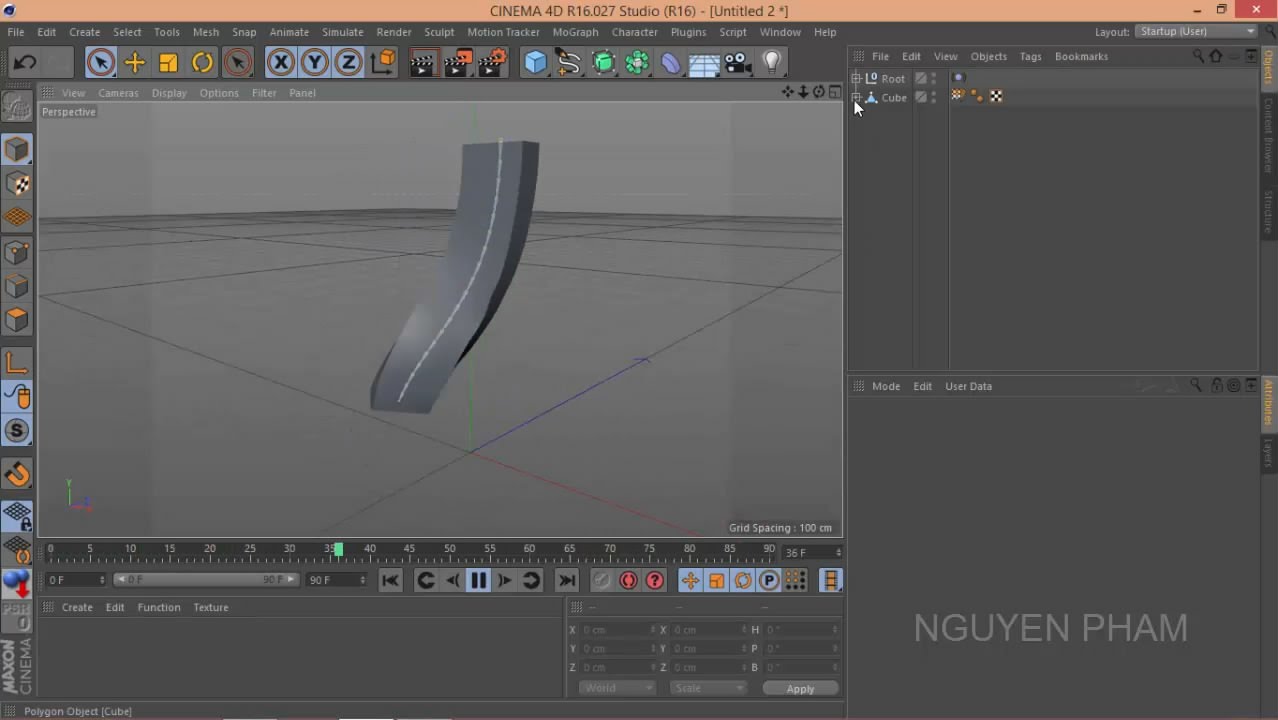Click the end frame 90 F field

click(336, 580)
